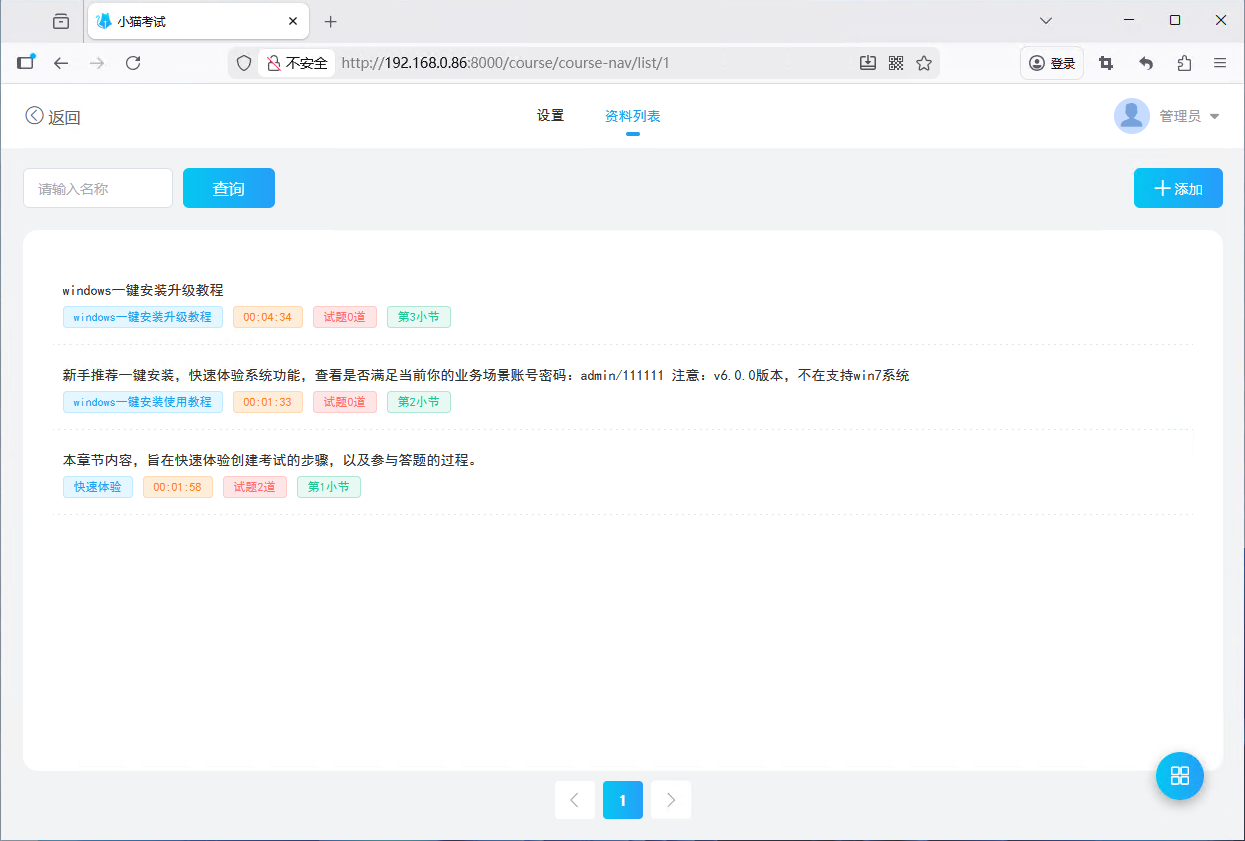
Task: Go to the next page with the right chevron
Action: click(671, 800)
